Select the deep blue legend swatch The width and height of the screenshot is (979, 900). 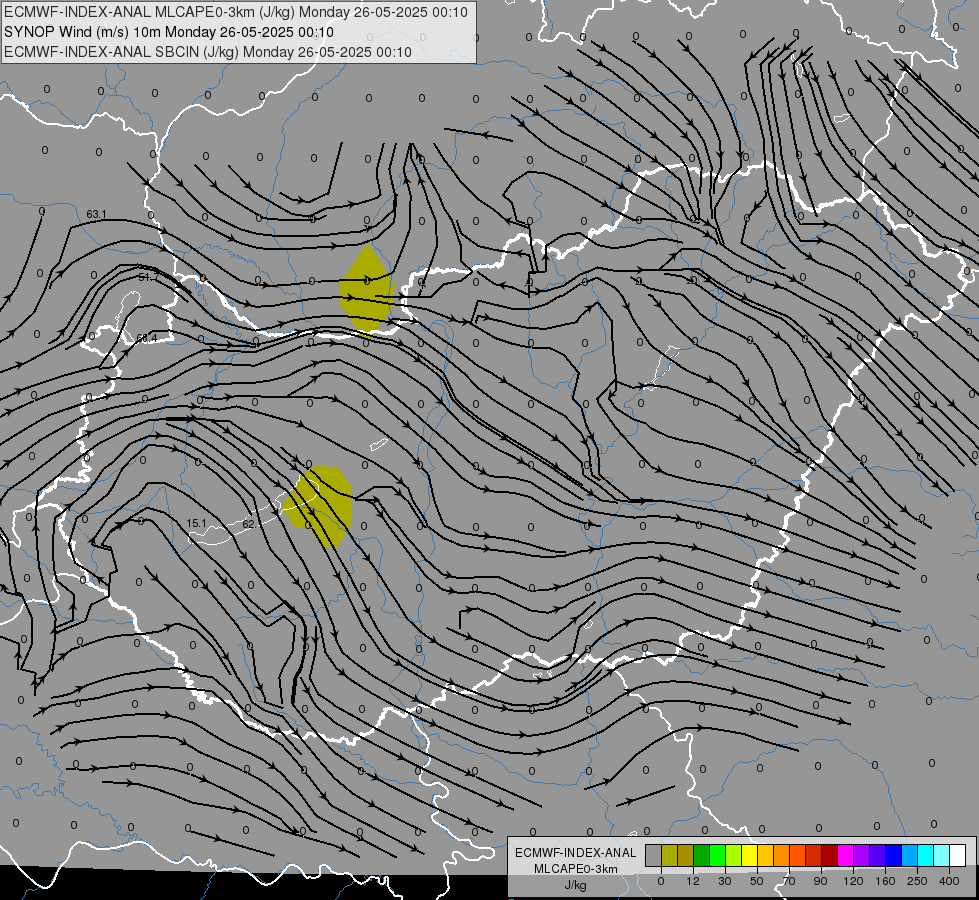tap(894, 855)
